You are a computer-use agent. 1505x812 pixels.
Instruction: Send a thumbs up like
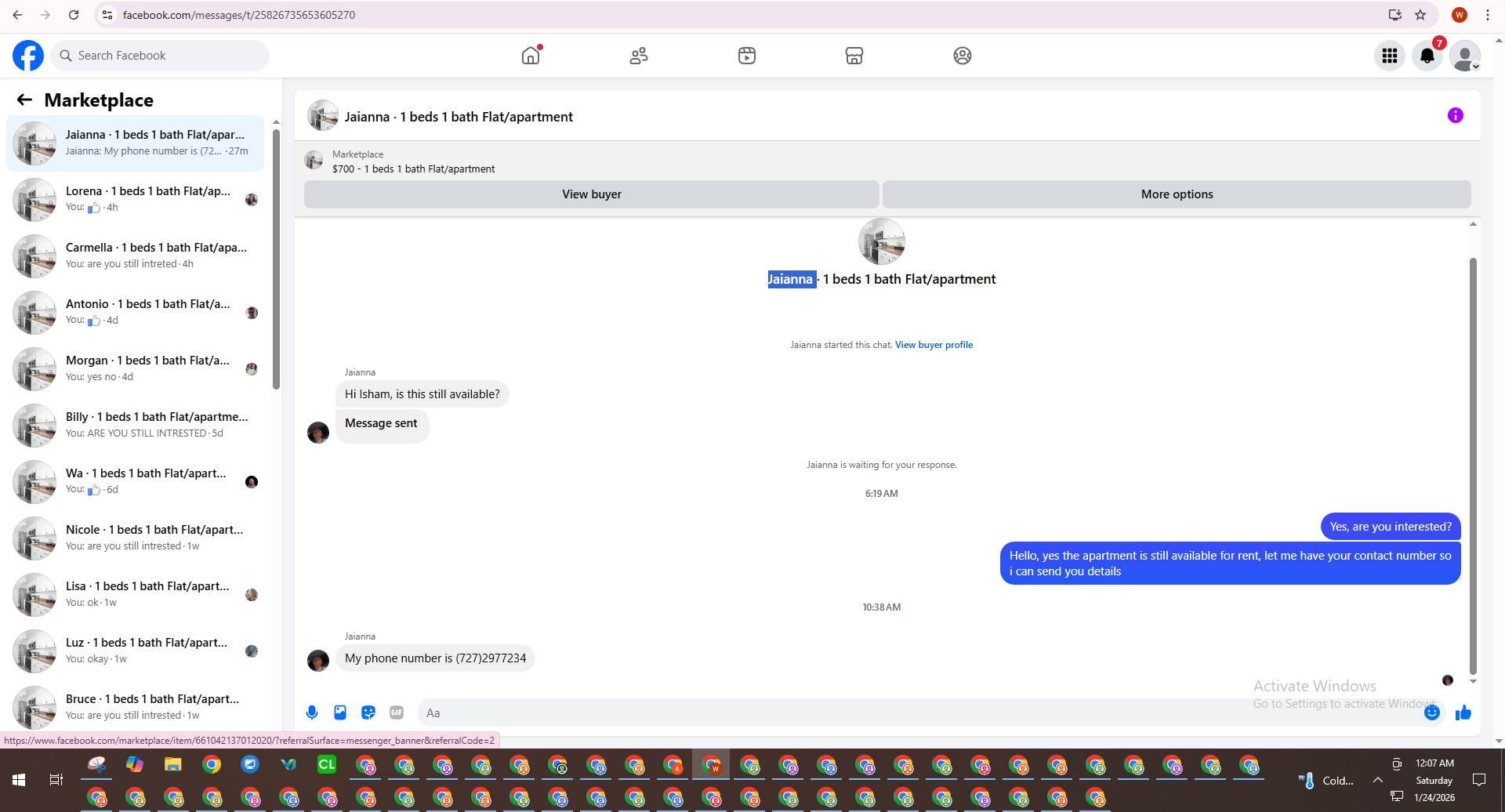pyautogui.click(x=1463, y=712)
